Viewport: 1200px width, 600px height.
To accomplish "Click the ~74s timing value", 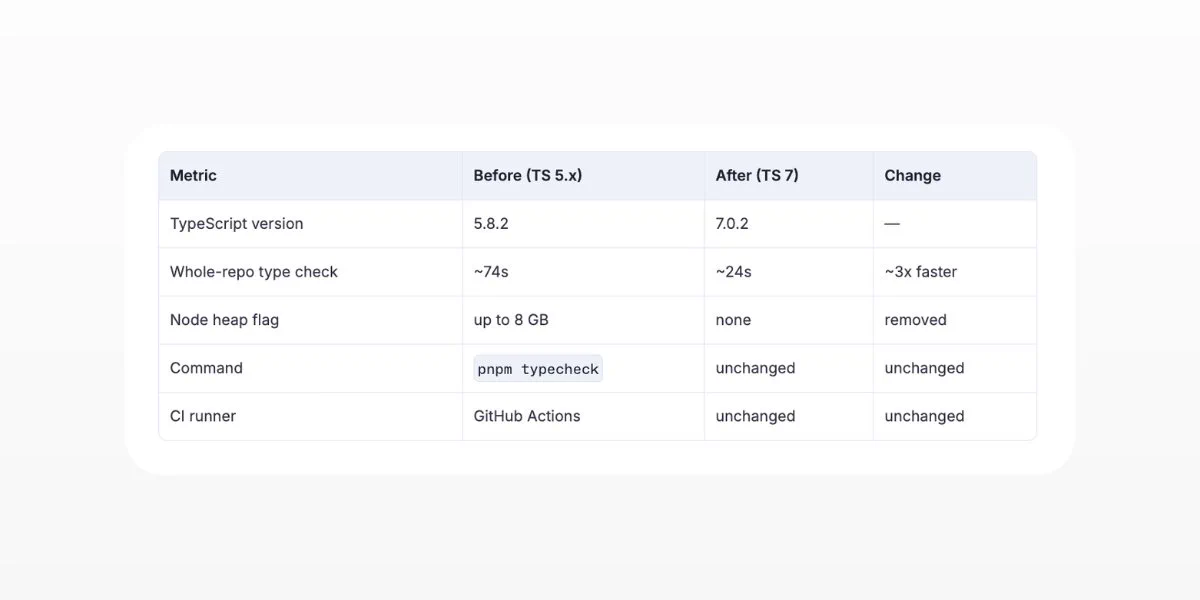I will tap(491, 272).
